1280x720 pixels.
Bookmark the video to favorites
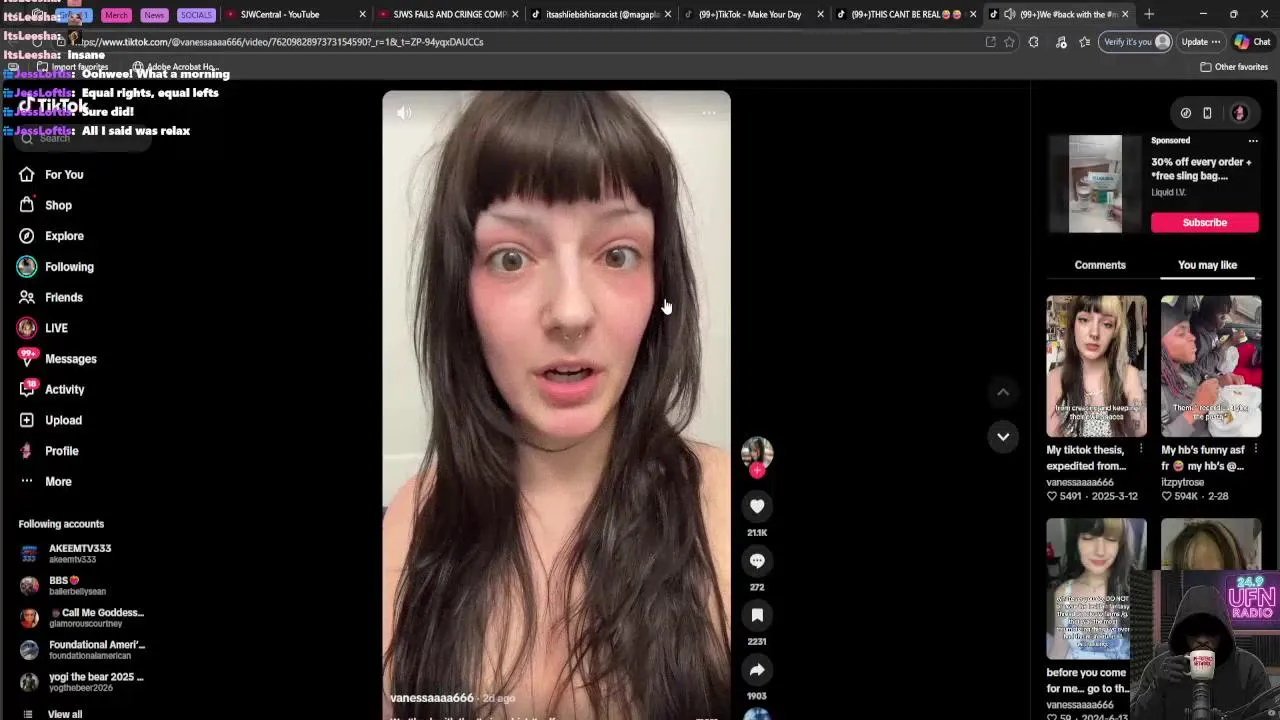pos(757,615)
